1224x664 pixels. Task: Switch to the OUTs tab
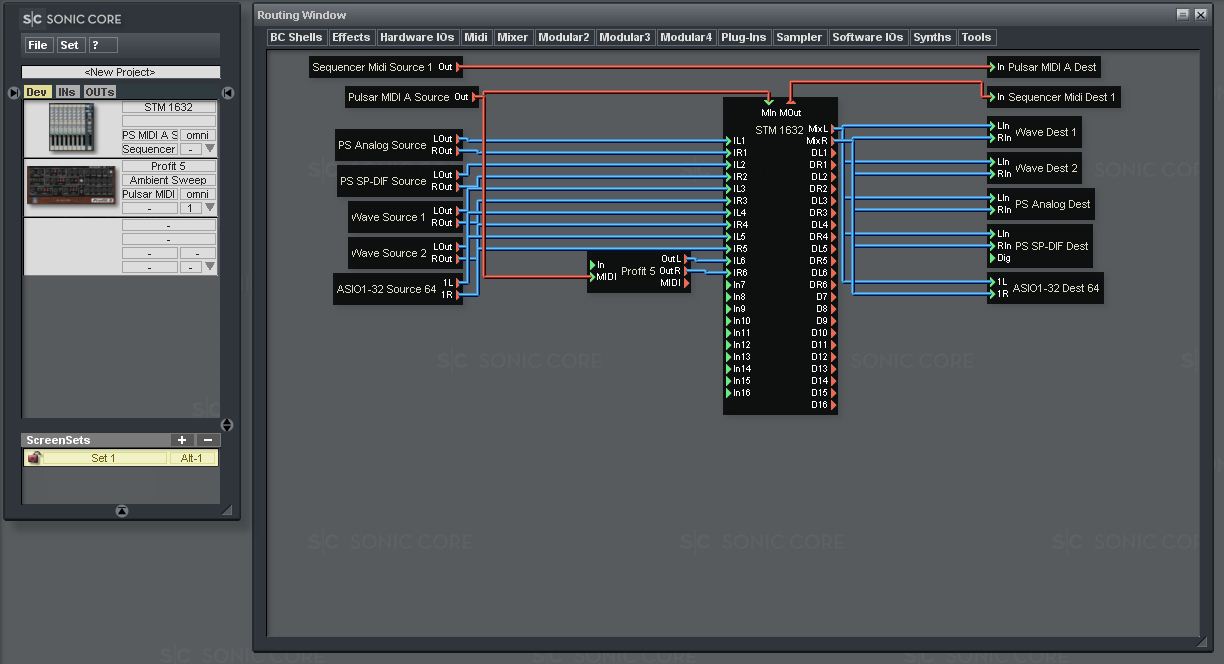(100, 92)
